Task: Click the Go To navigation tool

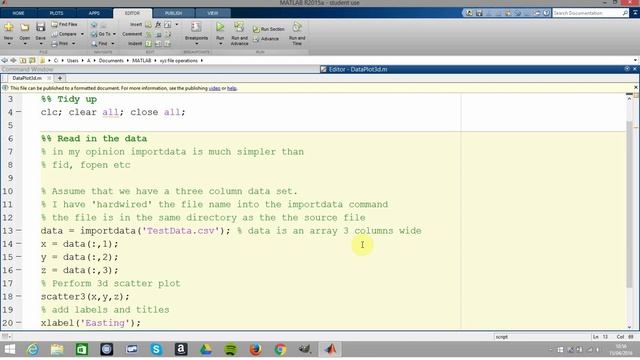Action: click(x=101, y=34)
